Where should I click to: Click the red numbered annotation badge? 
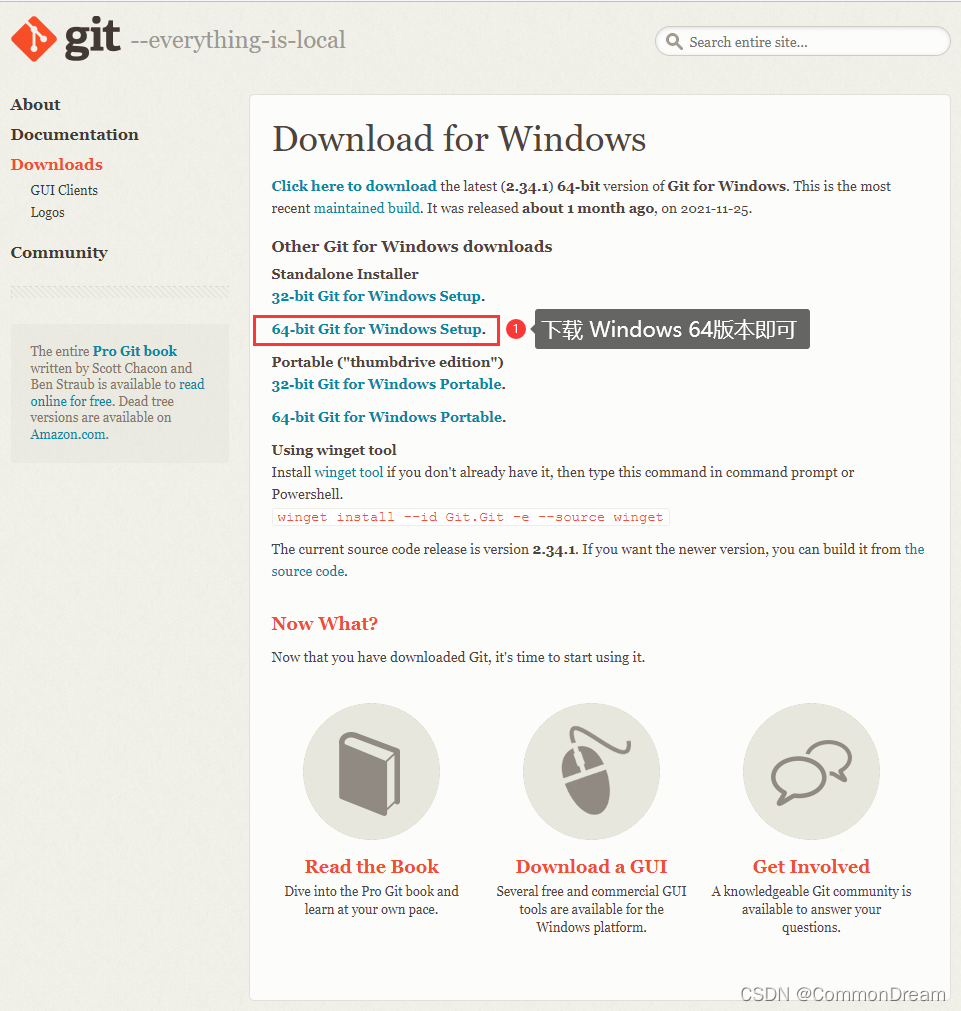(516, 329)
